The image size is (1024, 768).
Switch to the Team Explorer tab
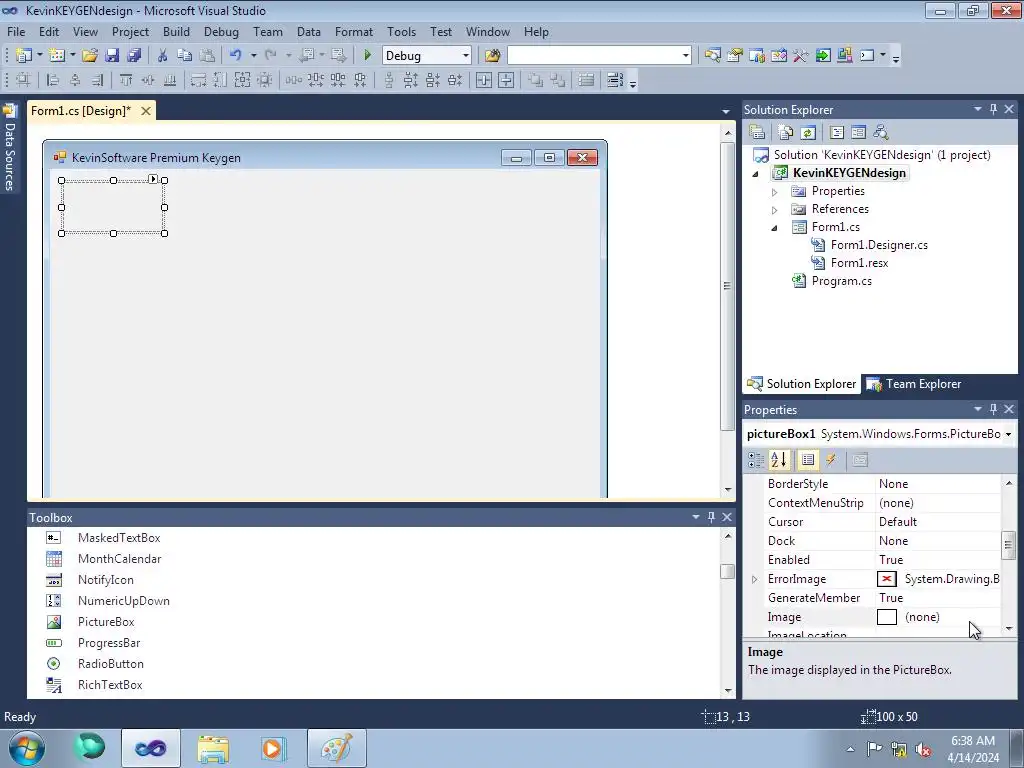point(914,384)
